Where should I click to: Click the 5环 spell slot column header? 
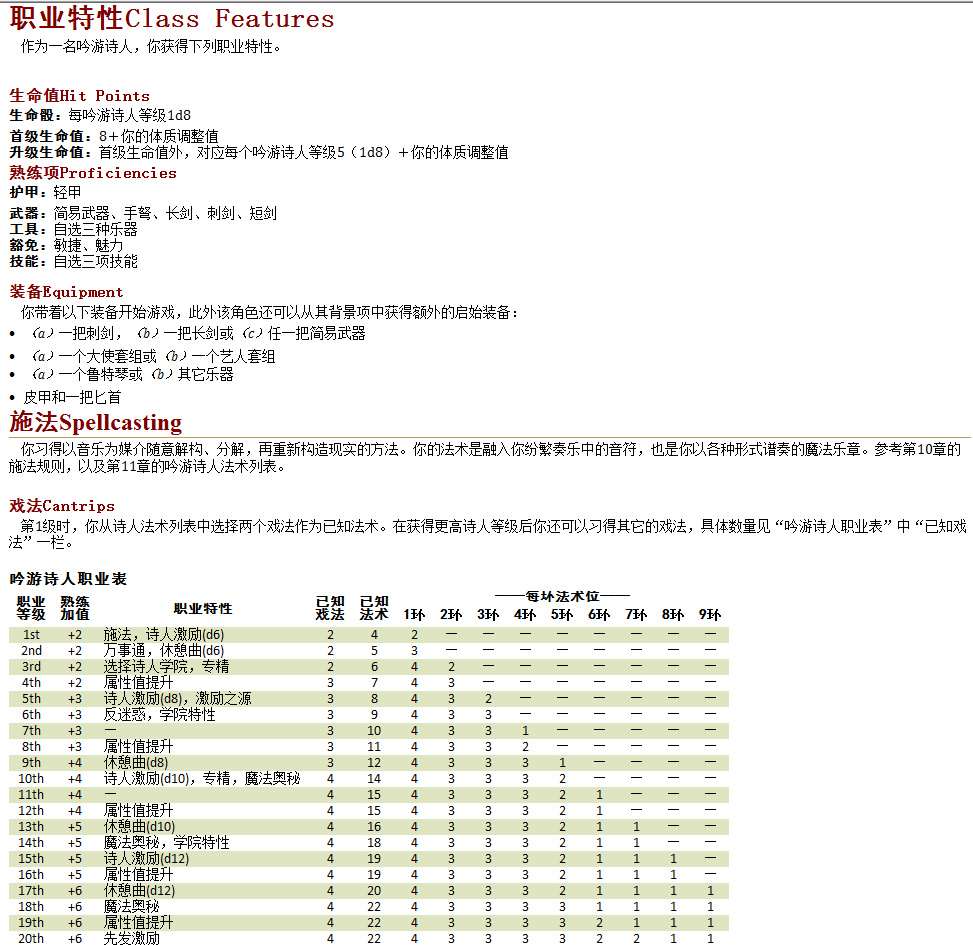(562, 614)
